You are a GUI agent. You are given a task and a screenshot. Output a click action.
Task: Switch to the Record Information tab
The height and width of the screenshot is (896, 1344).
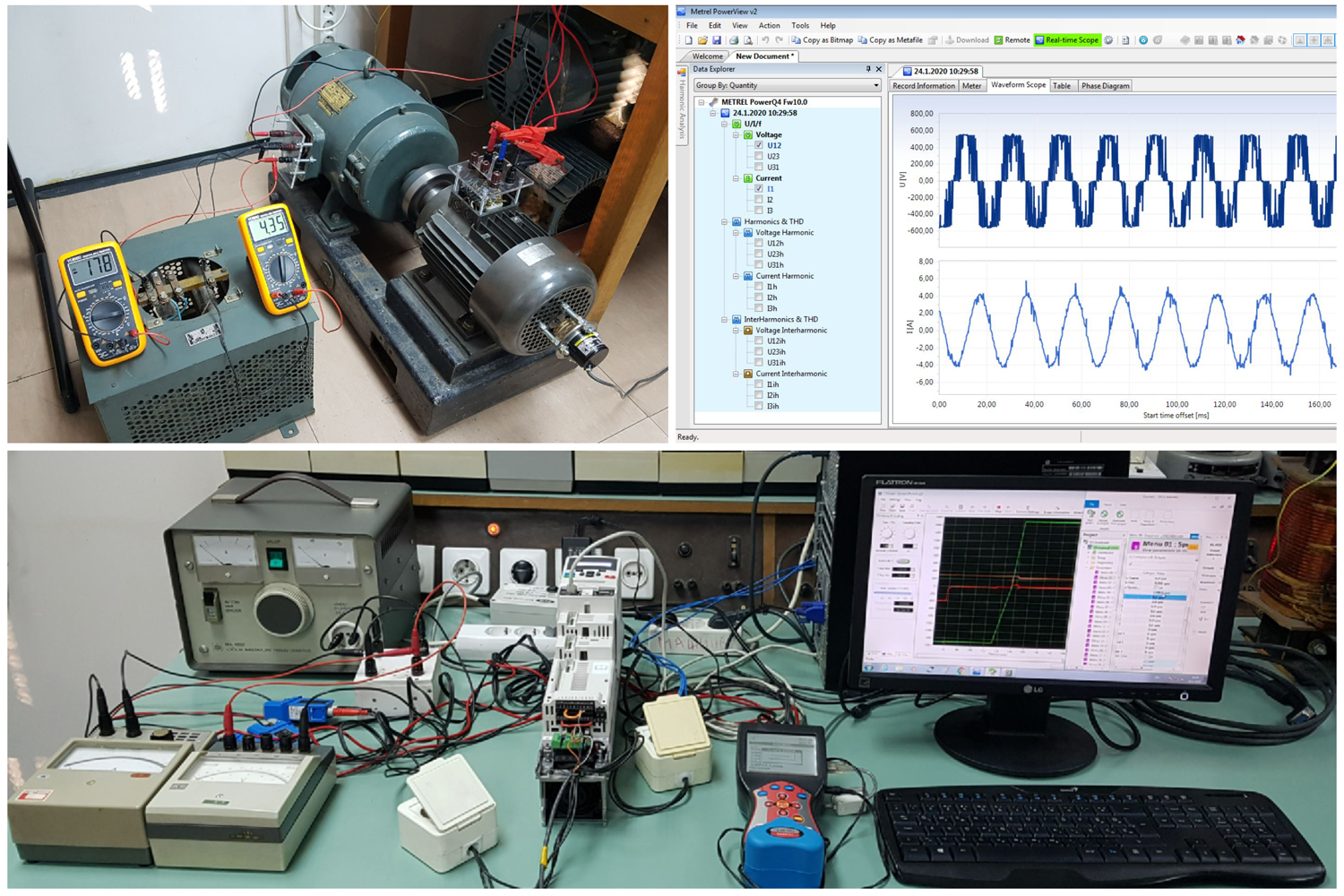coord(924,86)
